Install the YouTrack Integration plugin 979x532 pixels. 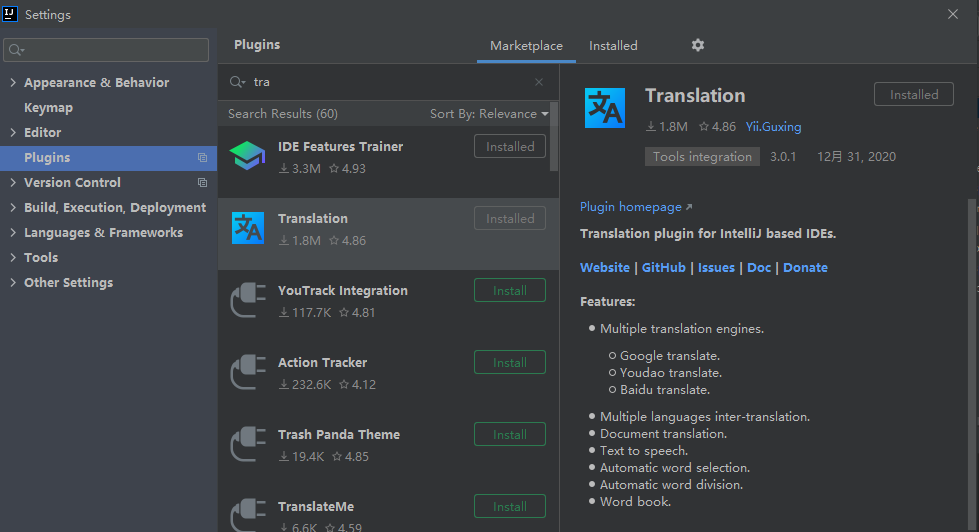[509, 291]
